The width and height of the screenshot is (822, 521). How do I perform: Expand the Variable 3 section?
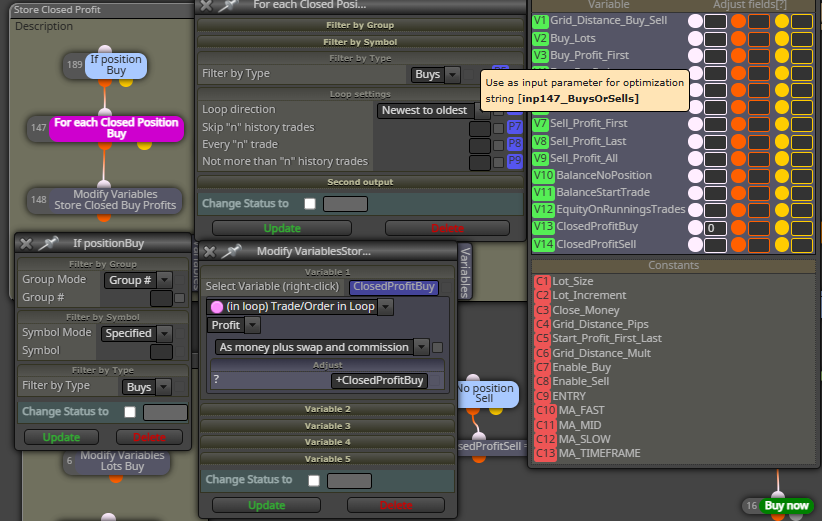tap(328, 426)
